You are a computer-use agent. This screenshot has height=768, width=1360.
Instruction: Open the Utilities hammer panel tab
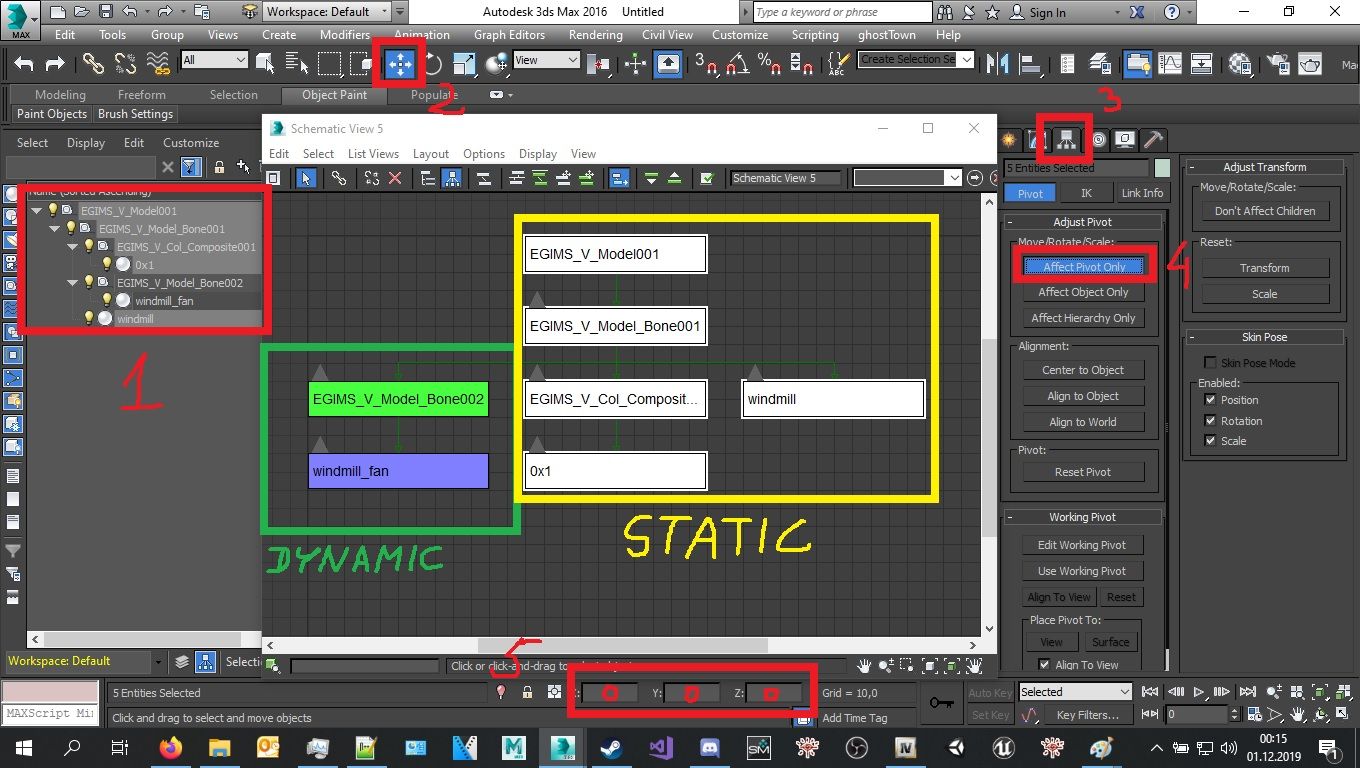(x=1153, y=139)
